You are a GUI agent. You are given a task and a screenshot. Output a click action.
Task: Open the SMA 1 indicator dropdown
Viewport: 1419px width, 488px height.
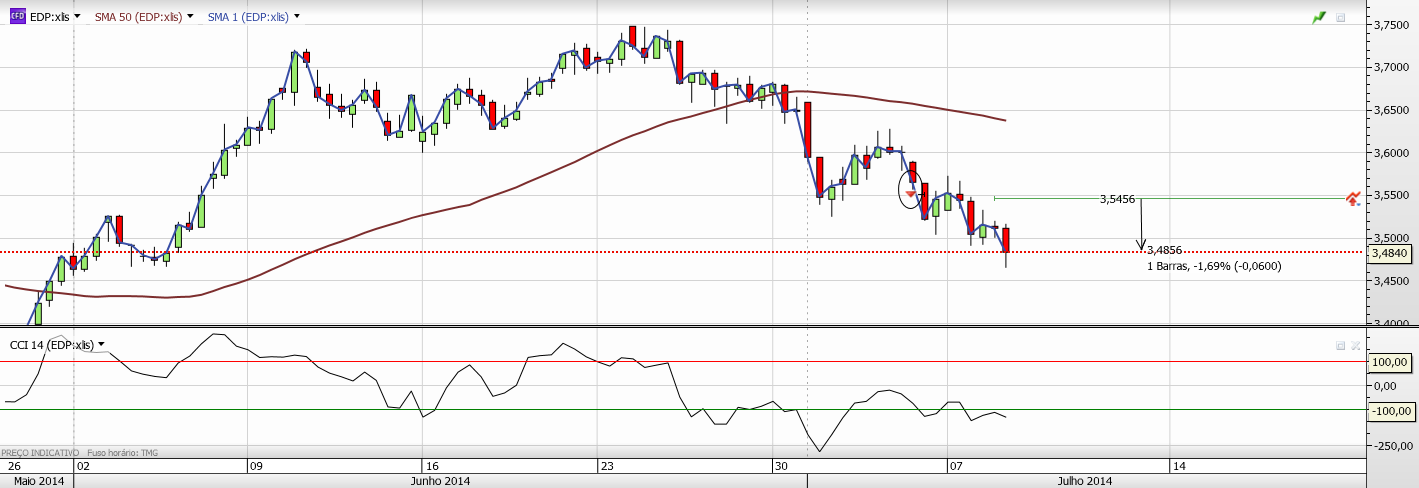[x=297, y=18]
